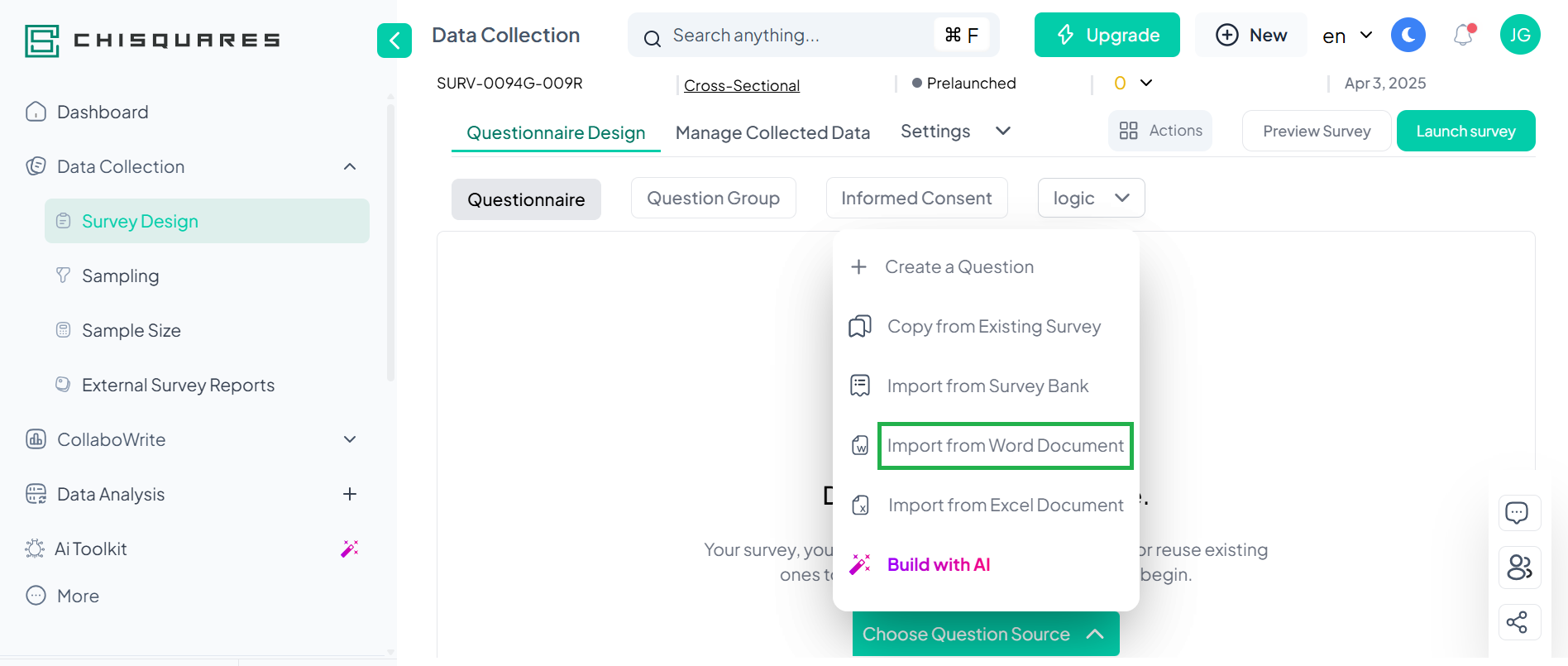Screen dimensions: 1568x666
Task: Open Dashboard from the sidebar
Action: (103, 112)
